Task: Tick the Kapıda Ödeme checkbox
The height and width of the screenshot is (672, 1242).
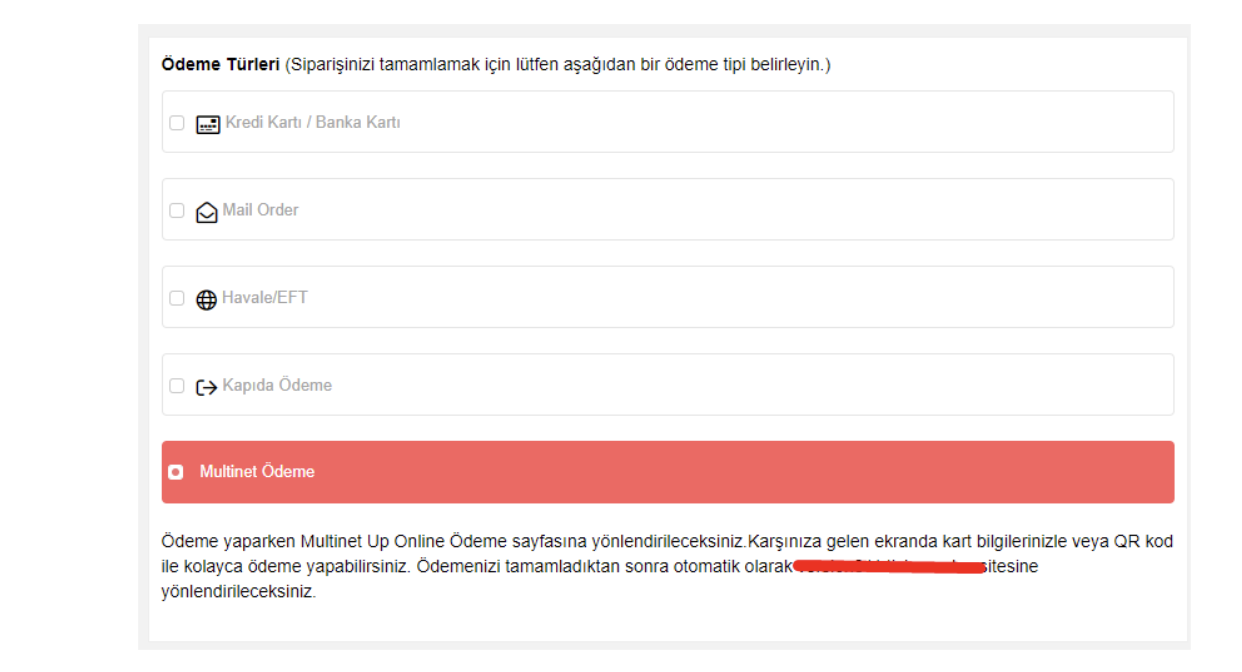Action: tap(177, 386)
